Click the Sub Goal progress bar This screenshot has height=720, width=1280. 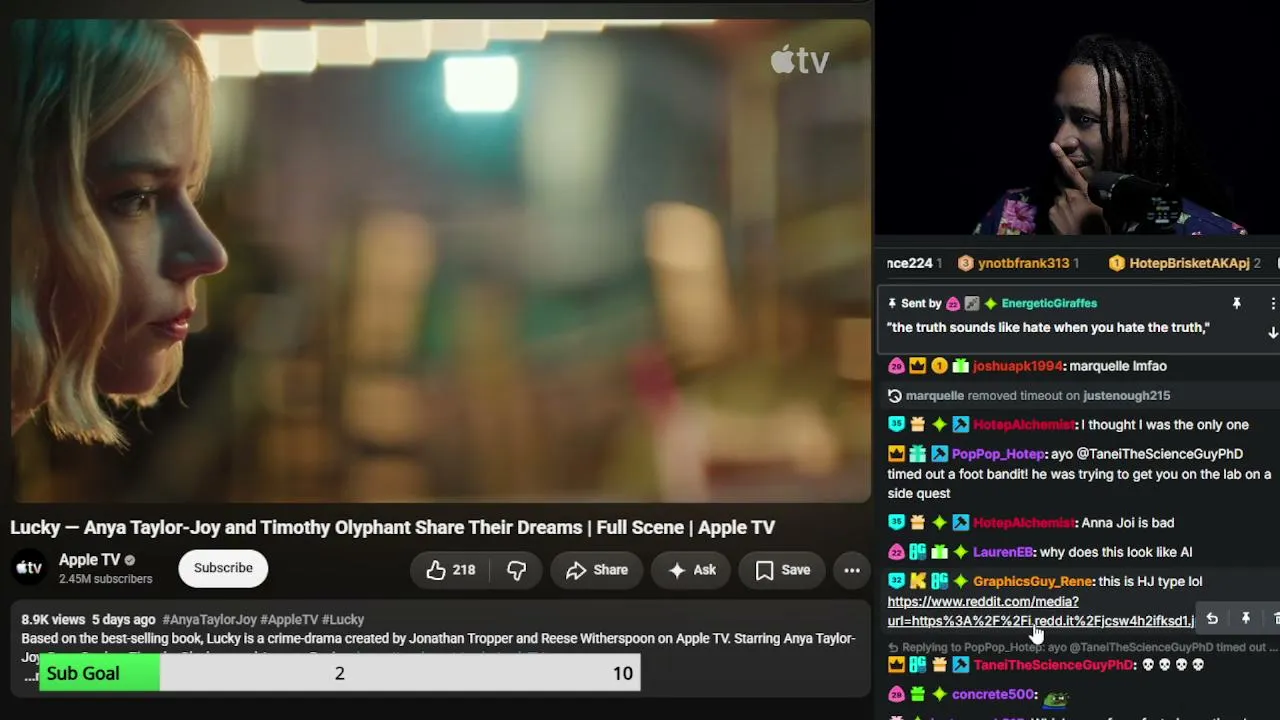coord(340,673)
